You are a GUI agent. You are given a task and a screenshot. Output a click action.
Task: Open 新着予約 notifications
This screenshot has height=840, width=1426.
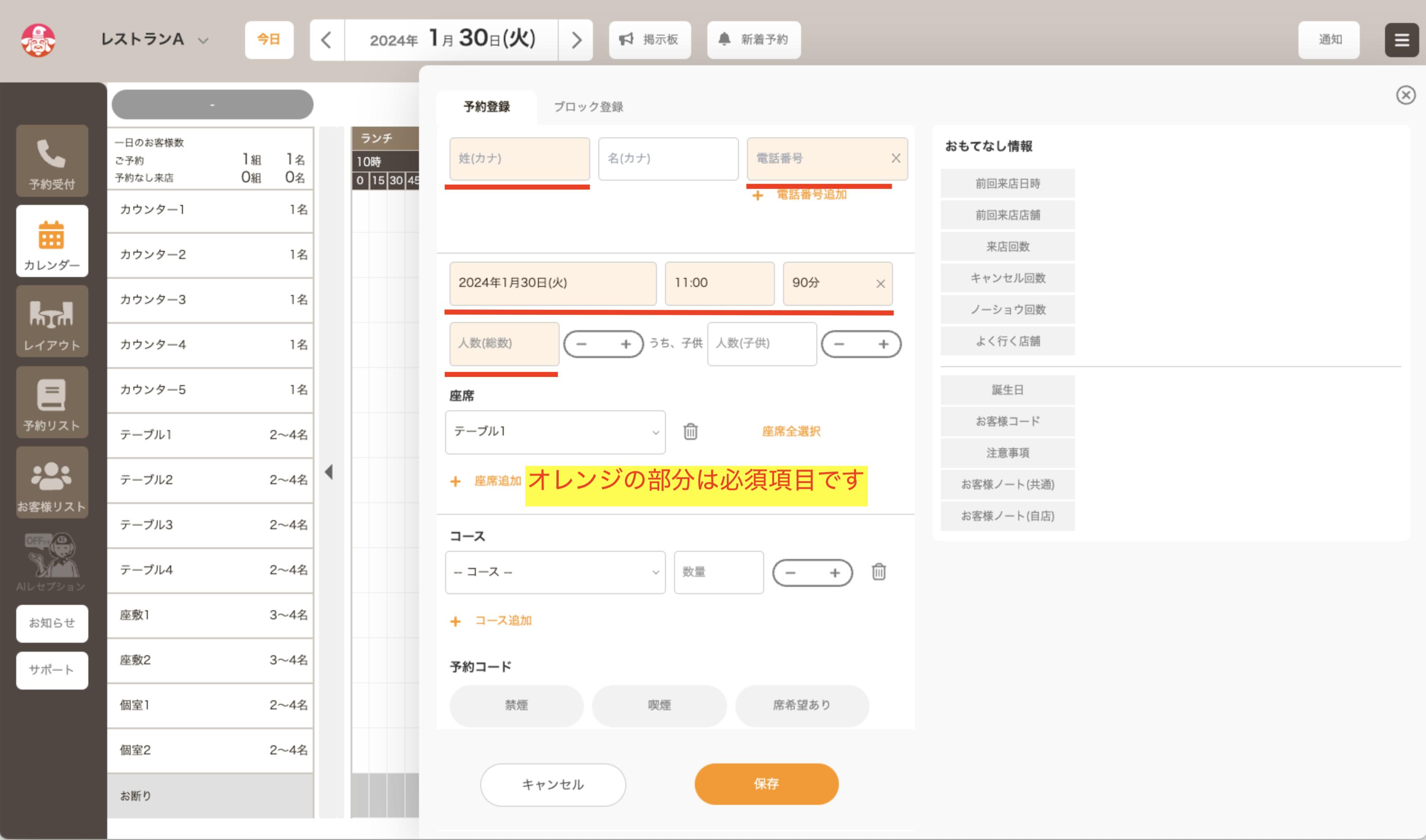(753, 40)
